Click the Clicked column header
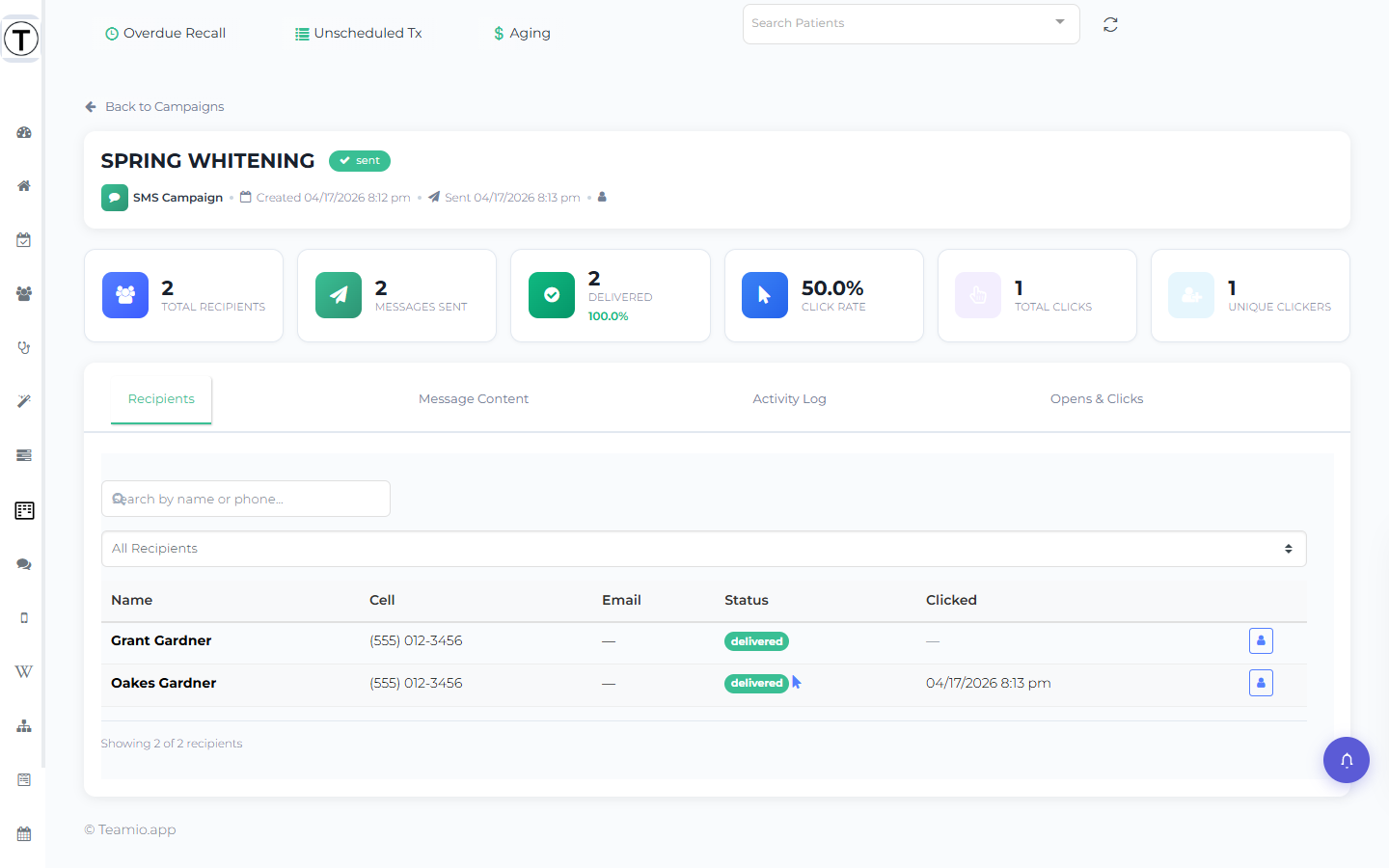Viewport: 1389px width, 868px height. (x=951, y=600)
